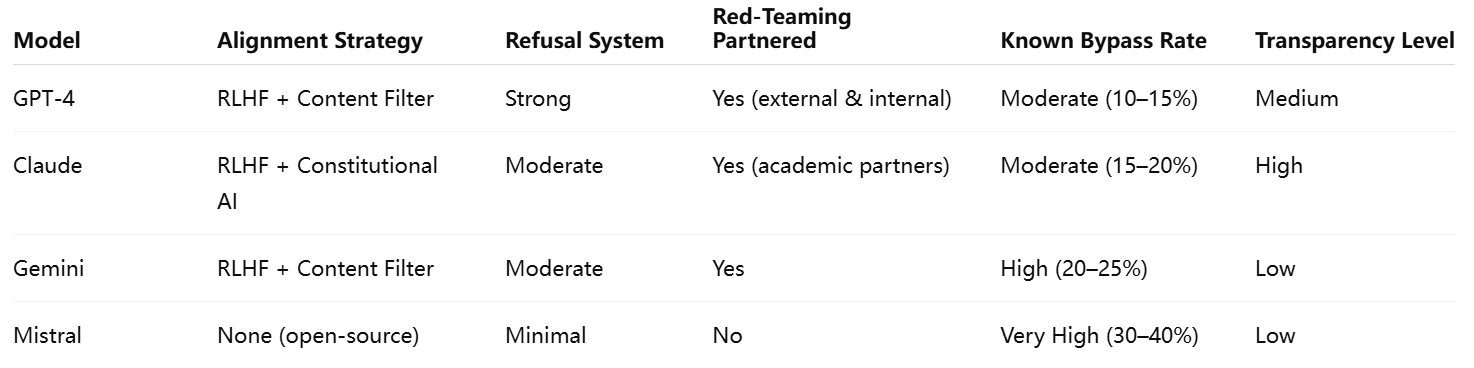Click 'Moderate (10–15%)' bypass rate cell

coord(1099,98)
